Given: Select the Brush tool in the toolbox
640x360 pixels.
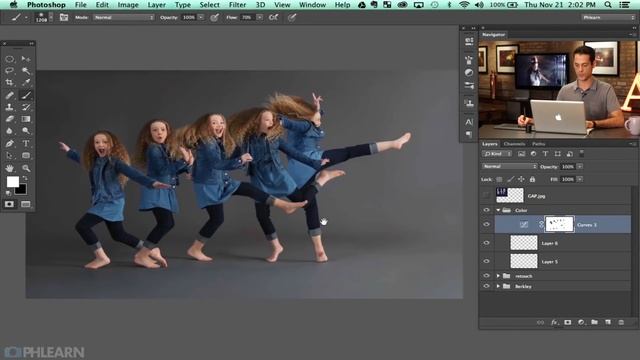Looking at the screenshot, I should pos(26,95).
